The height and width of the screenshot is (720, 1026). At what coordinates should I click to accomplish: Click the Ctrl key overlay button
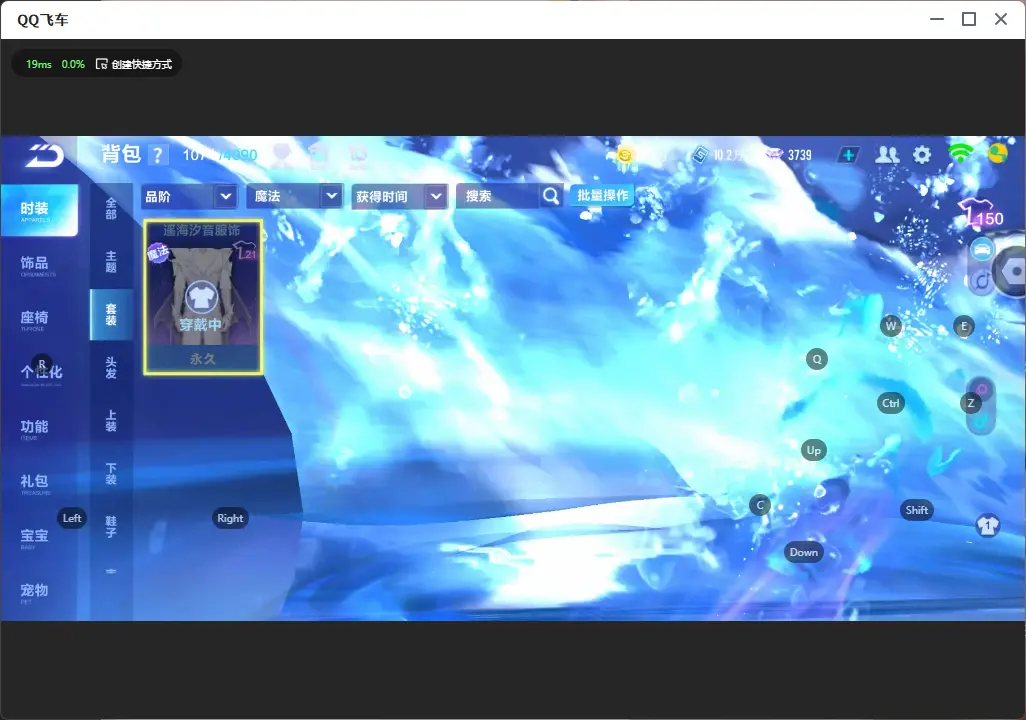pos(891,403)
